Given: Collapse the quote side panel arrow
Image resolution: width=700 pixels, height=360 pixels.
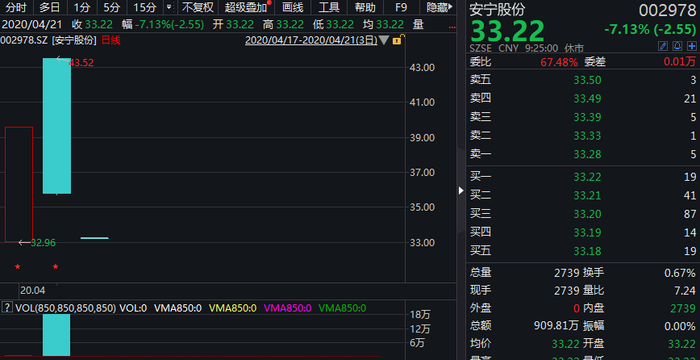Looking at the screenshot, I should pyautogui.click(x=461, y=191).
